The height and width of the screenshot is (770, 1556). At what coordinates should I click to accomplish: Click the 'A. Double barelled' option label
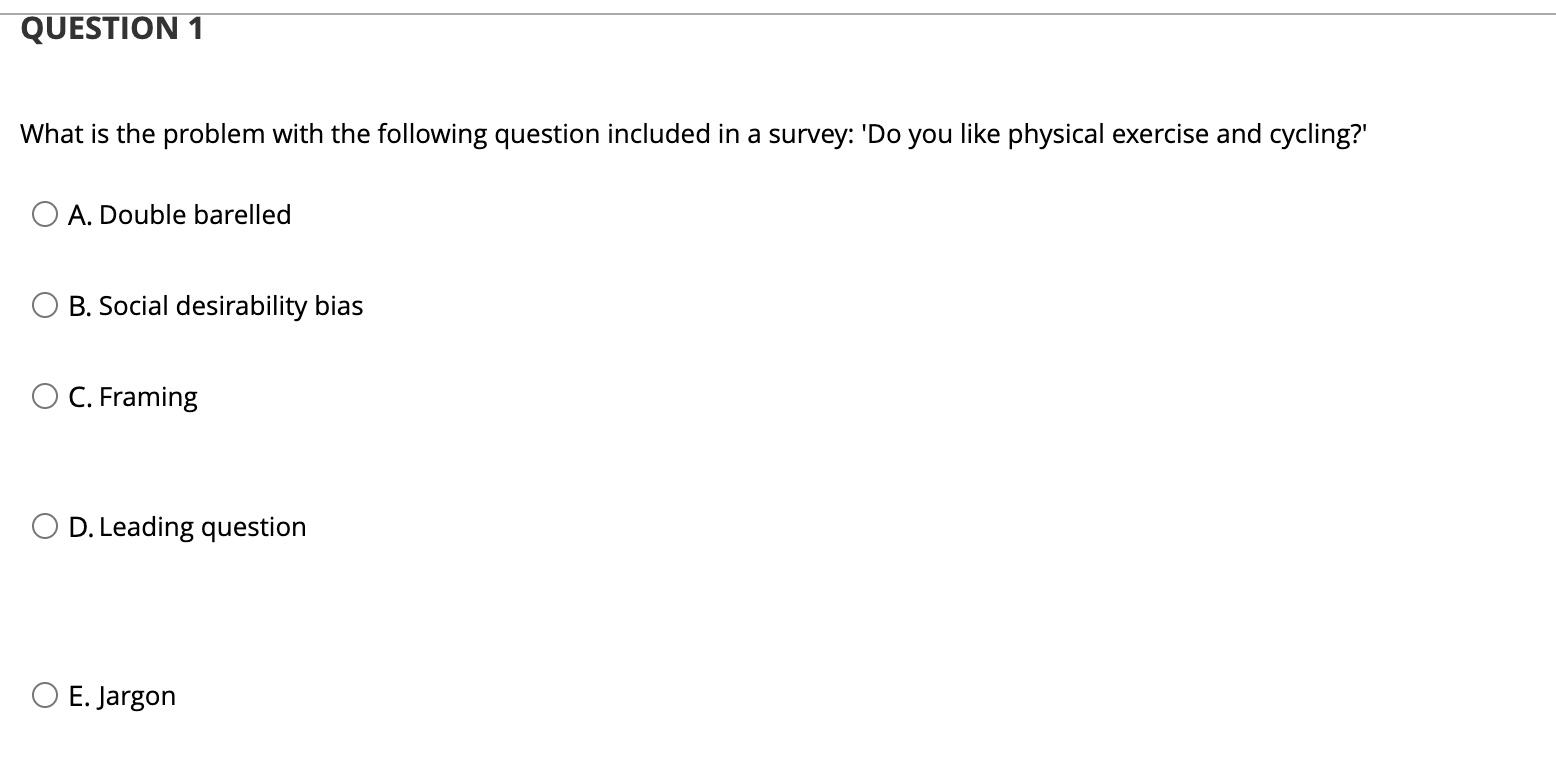coord(180,214)
